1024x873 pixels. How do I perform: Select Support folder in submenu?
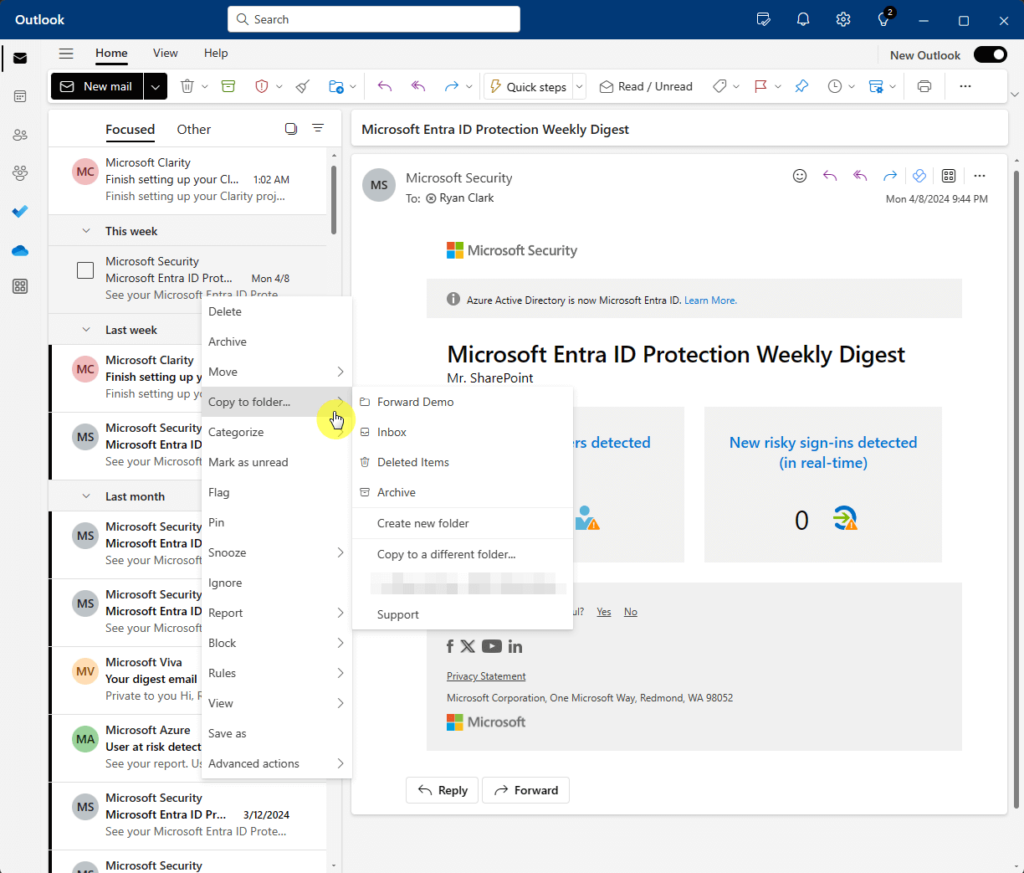click(x=462, y=614)
